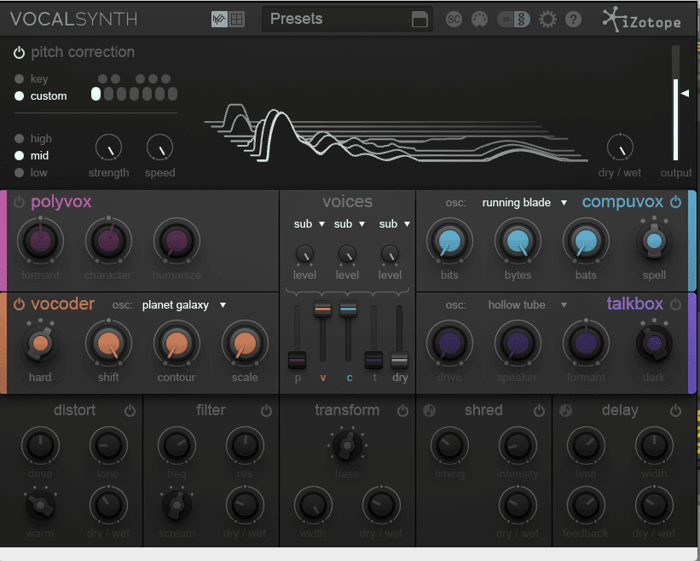Image resolution: width=700 pixels, height=561 pixels.
Task: Adjust the pitch correction strength knob
Action: [x=108, y=147]
